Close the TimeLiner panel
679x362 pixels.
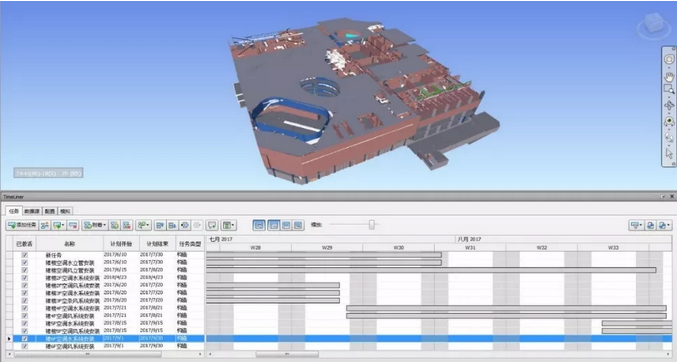671,197
